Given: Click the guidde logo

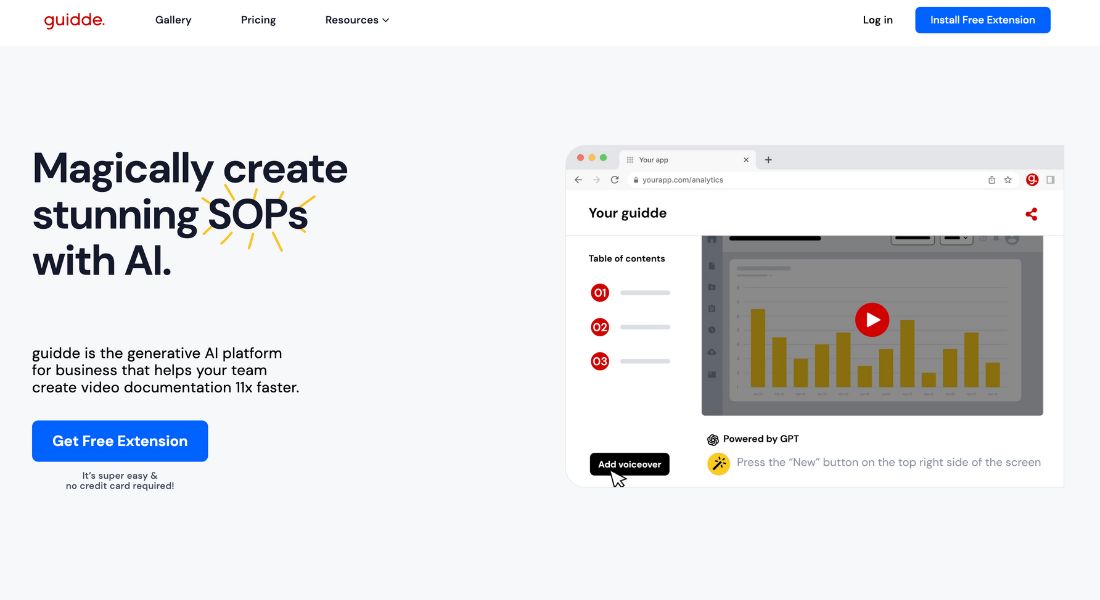Looking at the screenshot, I should click(74, 20).
